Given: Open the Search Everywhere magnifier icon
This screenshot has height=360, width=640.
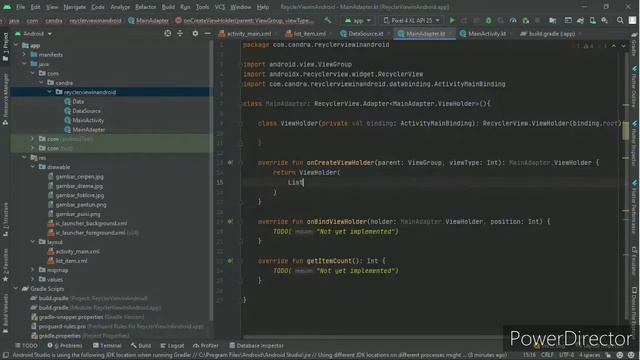Looking at the screenshot, I should click(x=620, y=20).
